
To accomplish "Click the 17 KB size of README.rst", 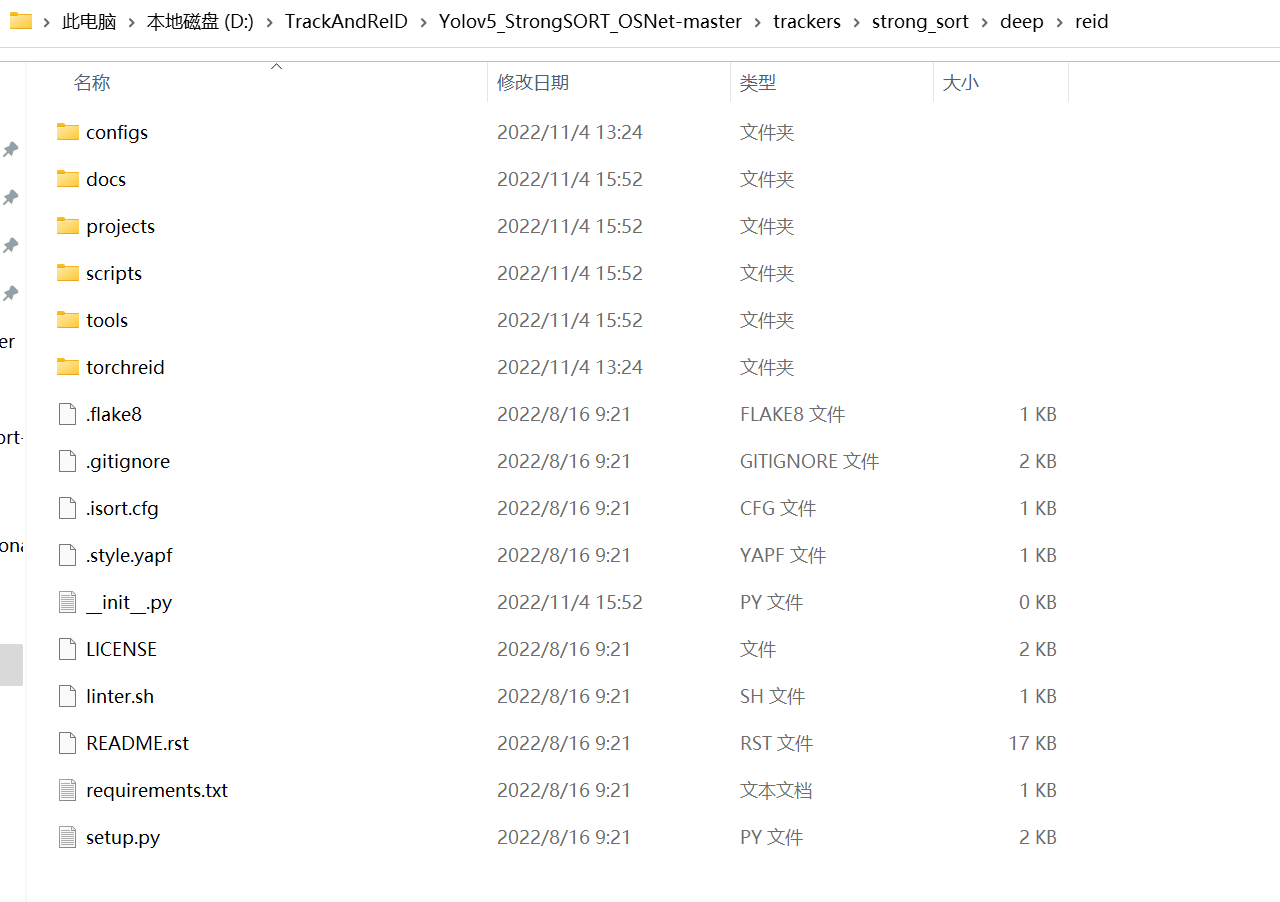I will [1032, 743].
